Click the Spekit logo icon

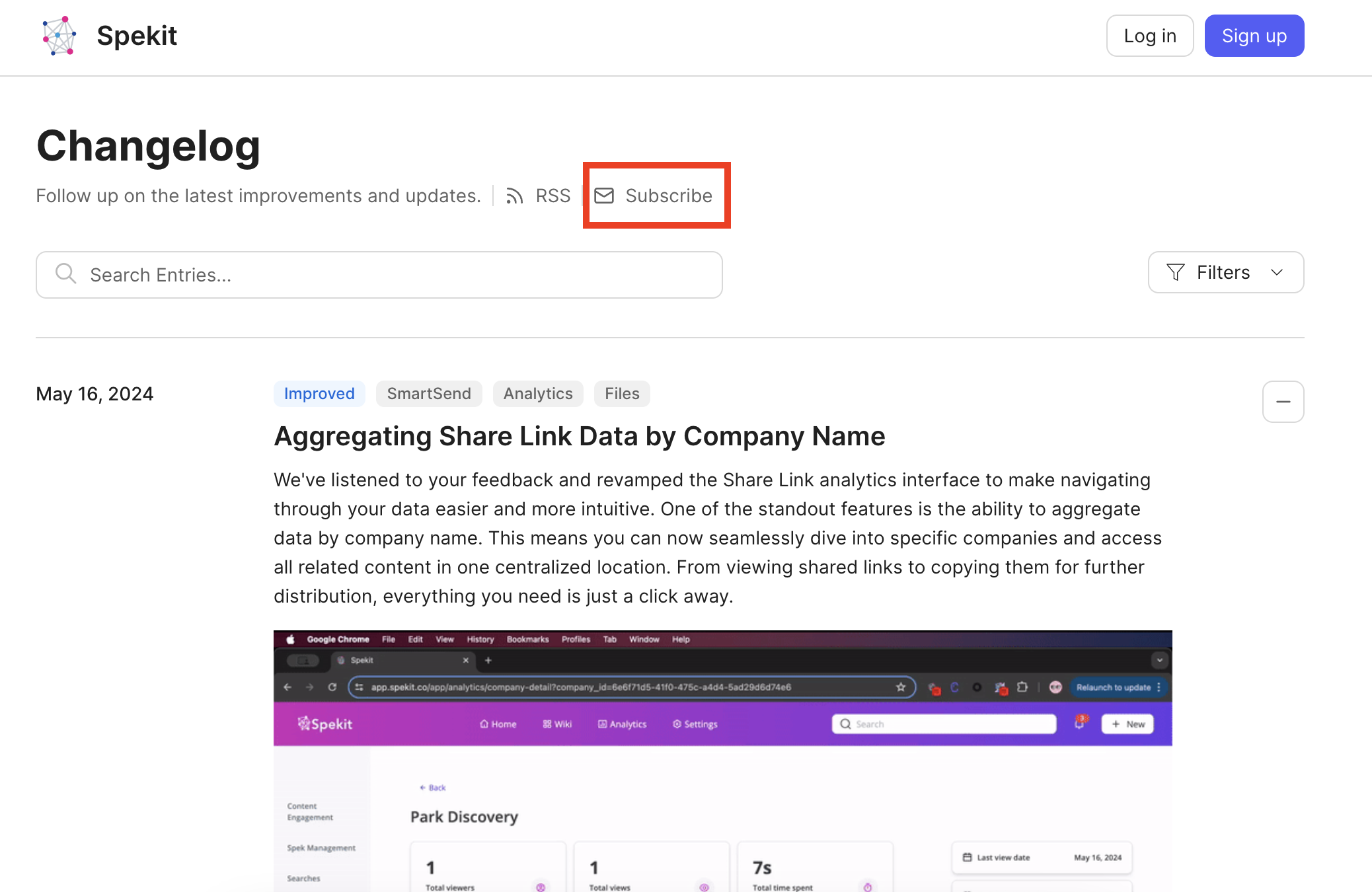point(59,36)
